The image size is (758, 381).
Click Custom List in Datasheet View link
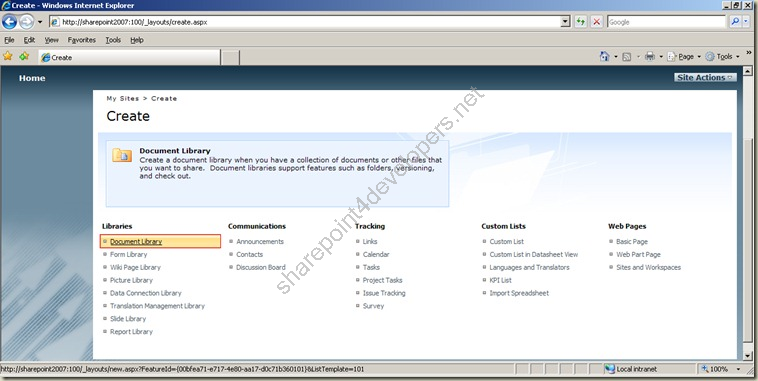(x=534, y=254)
